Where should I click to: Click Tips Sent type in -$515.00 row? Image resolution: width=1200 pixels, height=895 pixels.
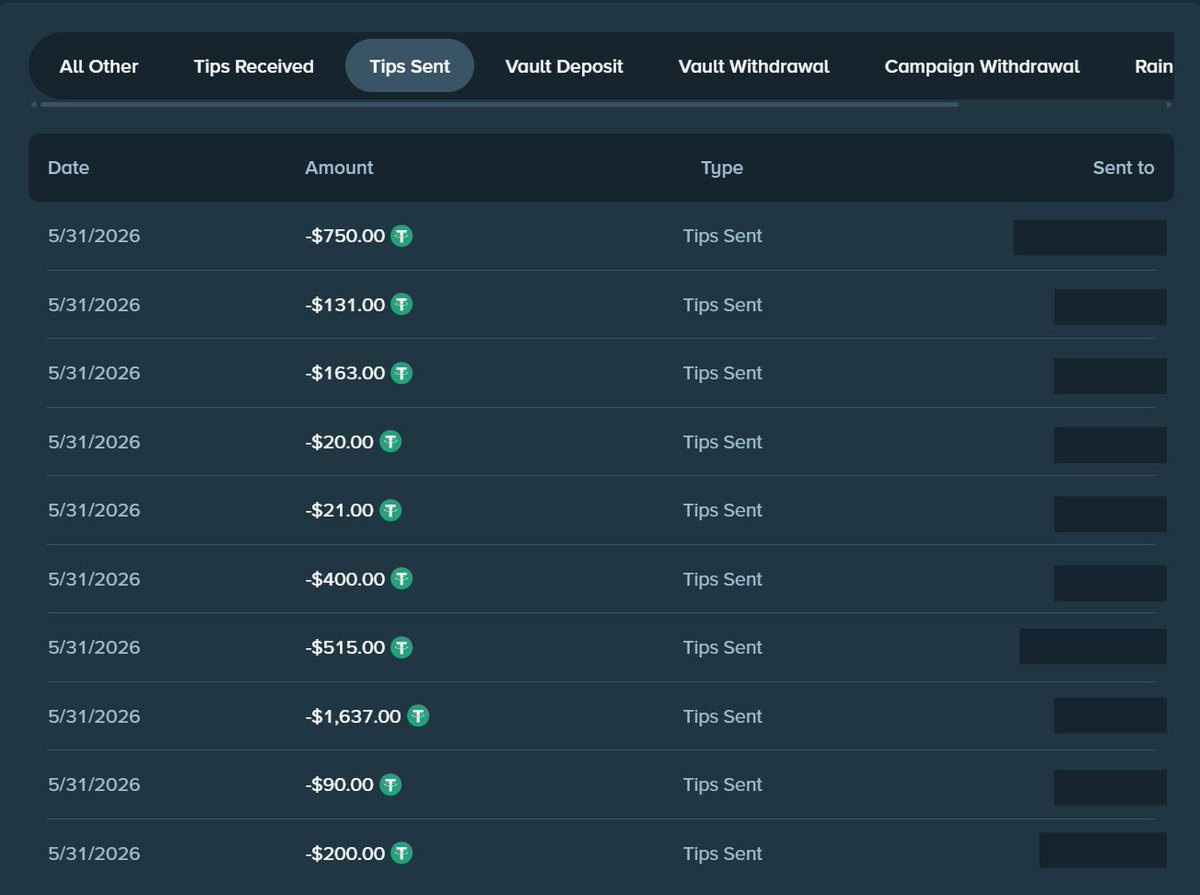tap(722, 647)
